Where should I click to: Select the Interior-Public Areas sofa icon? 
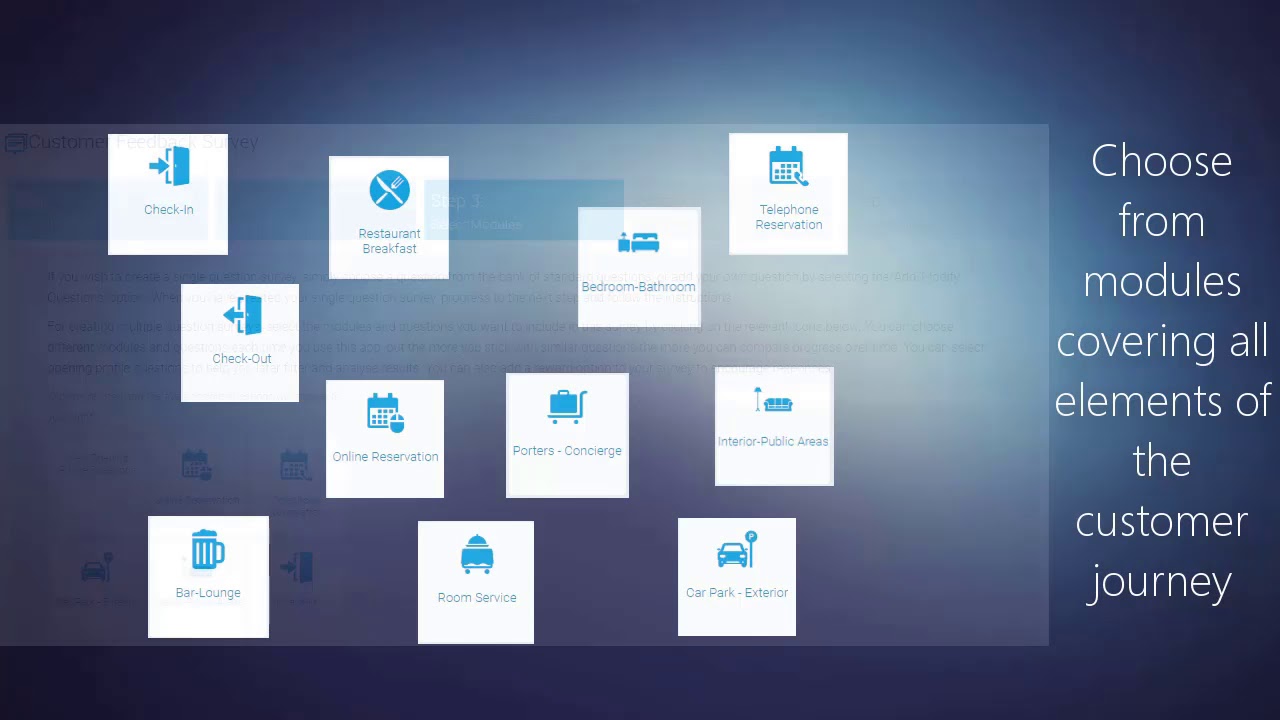click(773, 400)
